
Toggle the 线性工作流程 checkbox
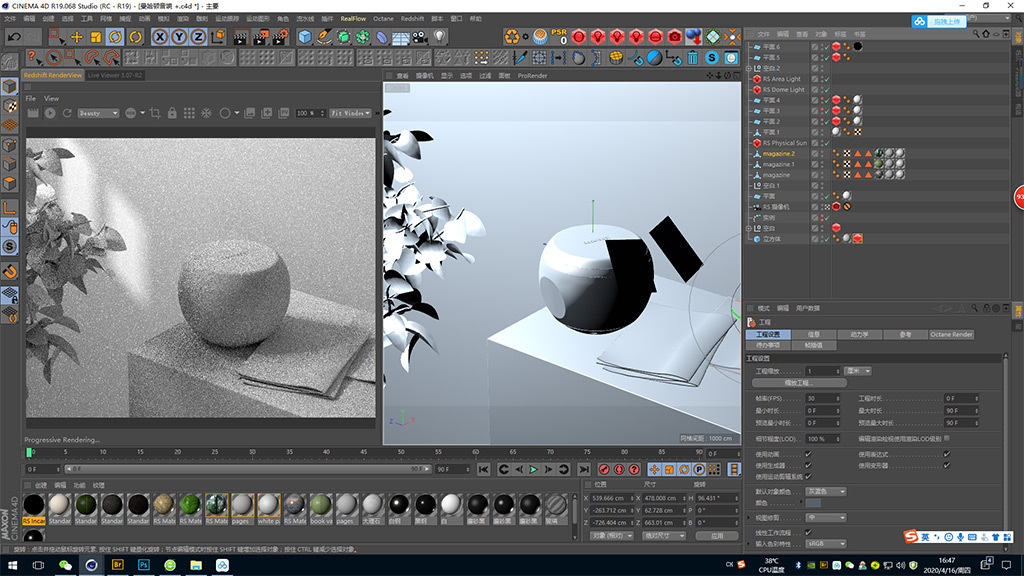point(808,532)
